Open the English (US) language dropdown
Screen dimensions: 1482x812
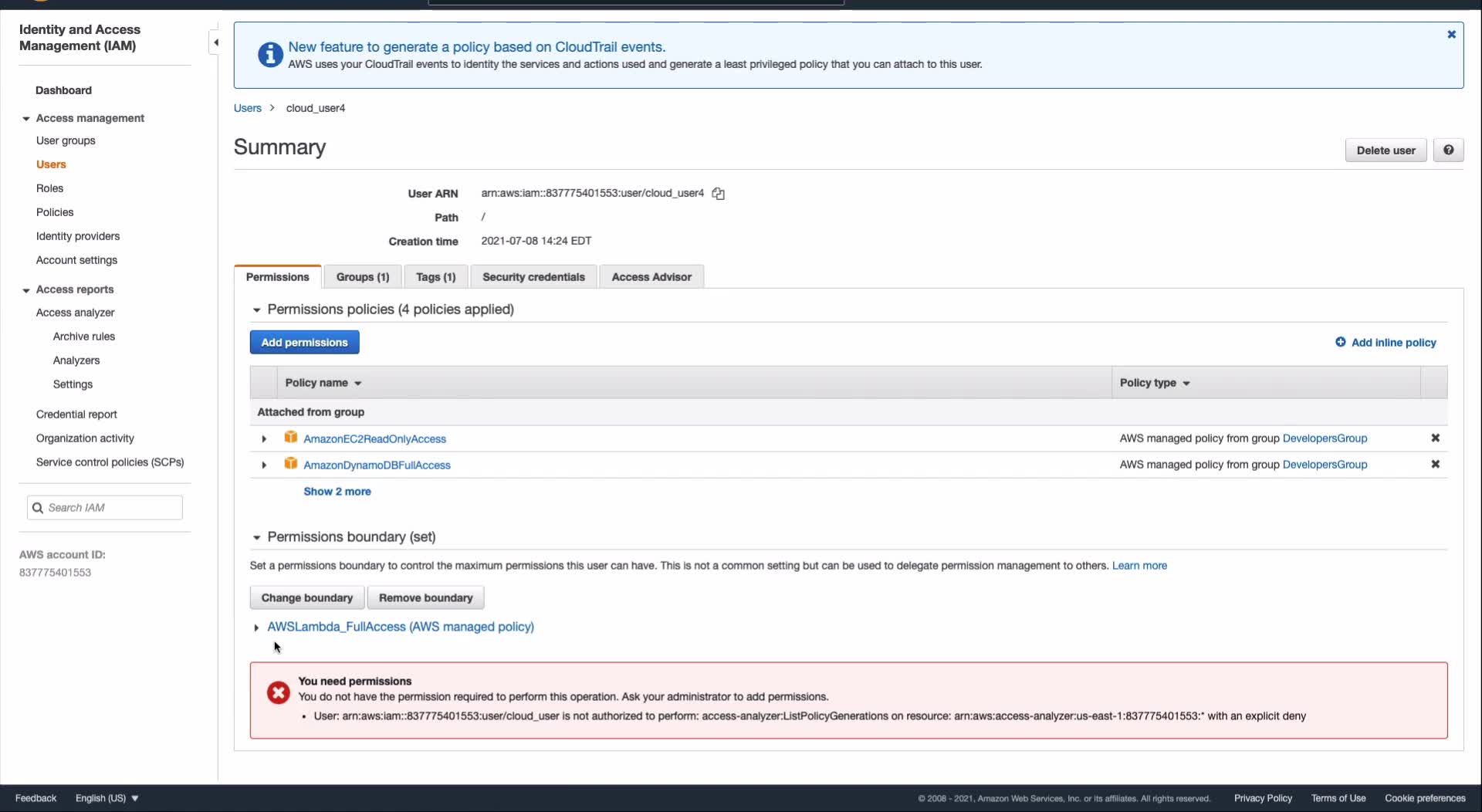coord(107,798)
